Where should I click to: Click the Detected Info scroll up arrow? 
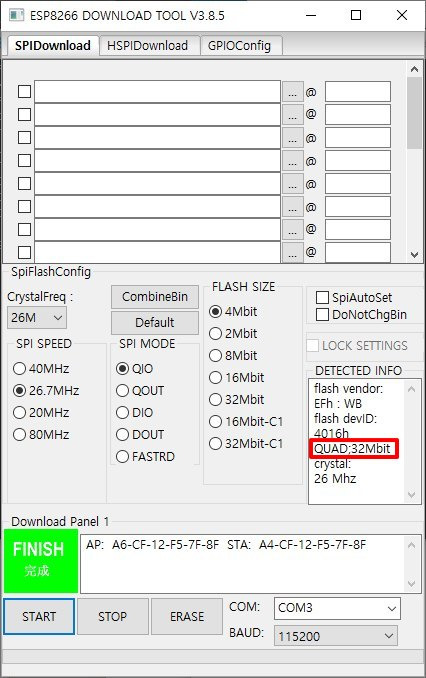coord(412,389)
